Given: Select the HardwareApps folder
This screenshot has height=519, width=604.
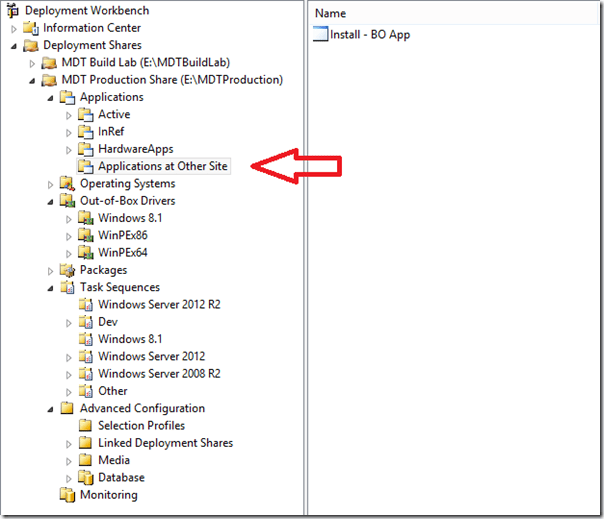Looking at the screenshot, I should point(135,149).
